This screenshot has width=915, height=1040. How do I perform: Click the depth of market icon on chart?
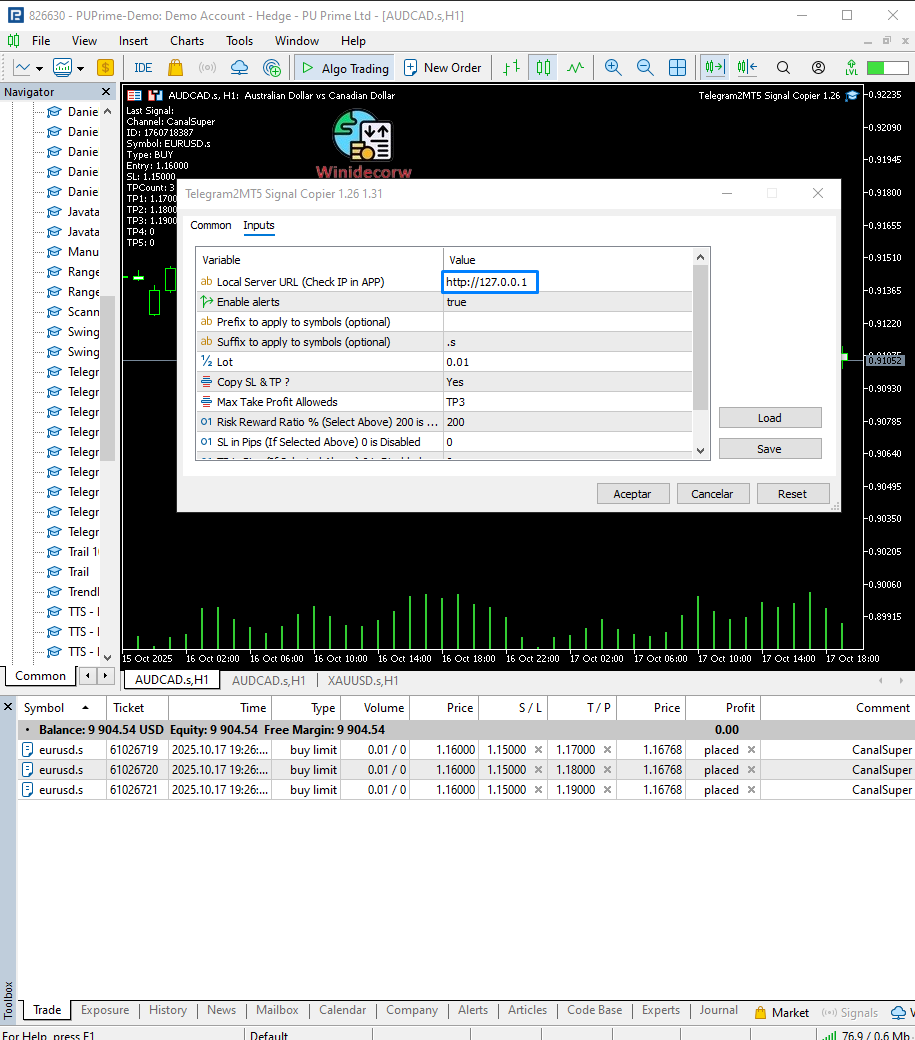point(156,96)
